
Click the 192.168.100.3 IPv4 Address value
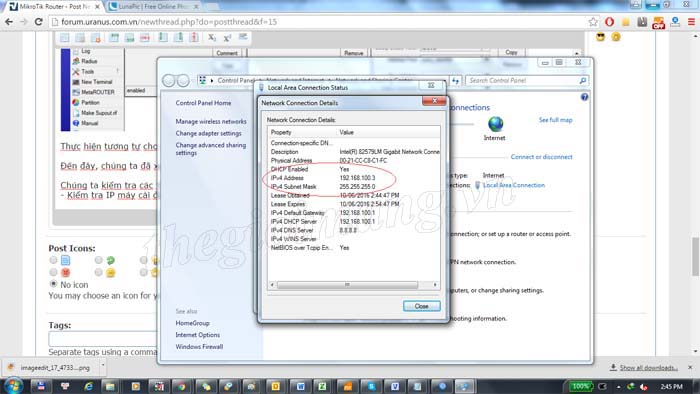point(357,178)
